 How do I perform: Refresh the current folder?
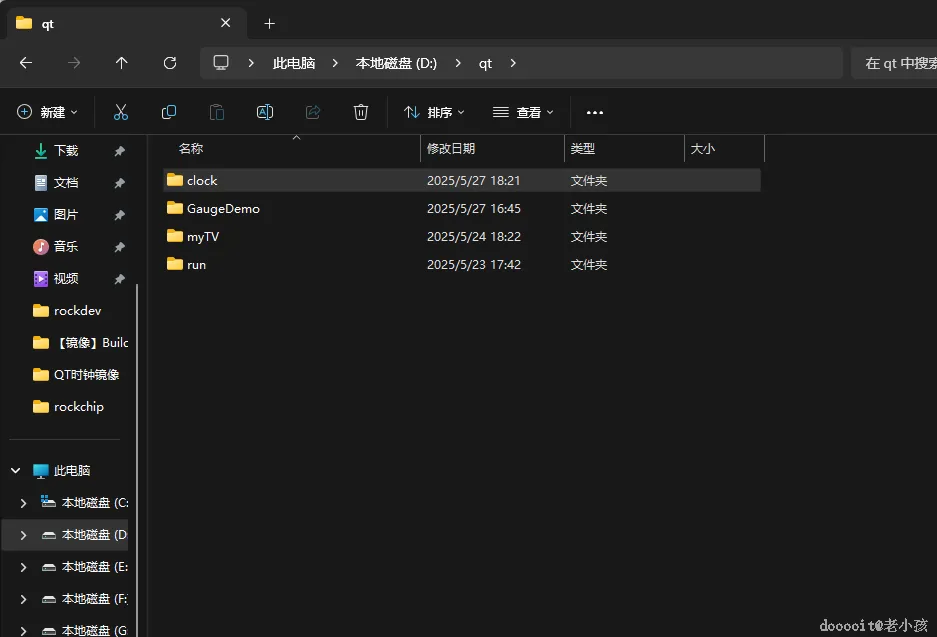click(170, 63)
